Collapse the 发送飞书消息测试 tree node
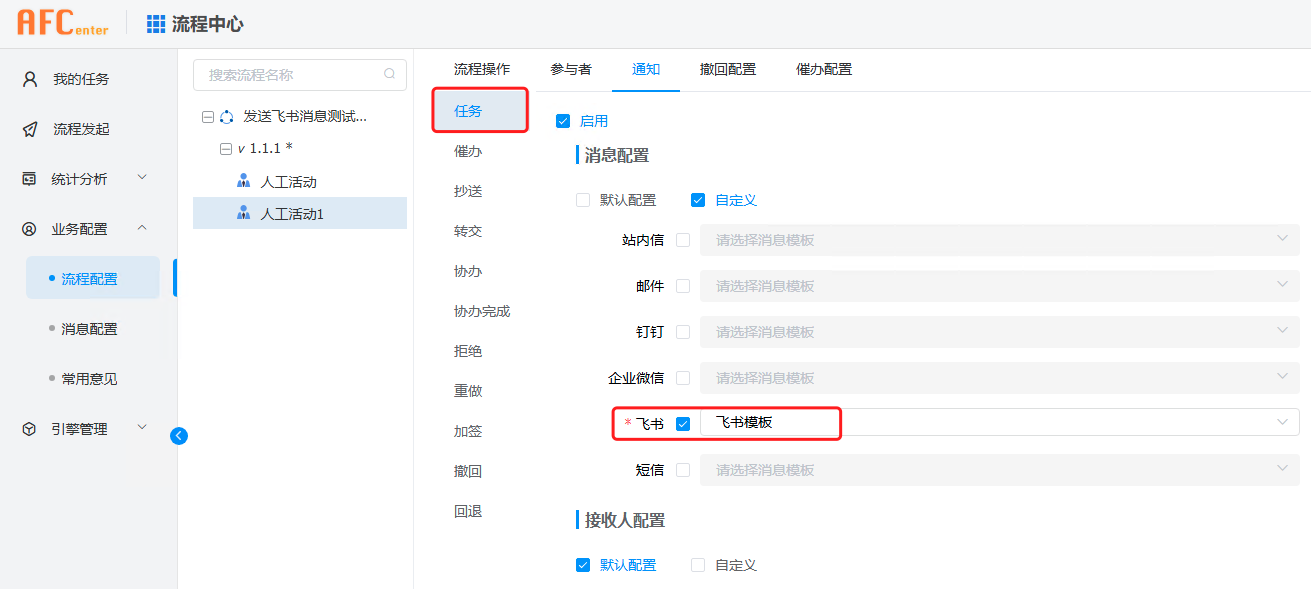Viewport: 1311px width, 589px height. click(x=207, y=117)
